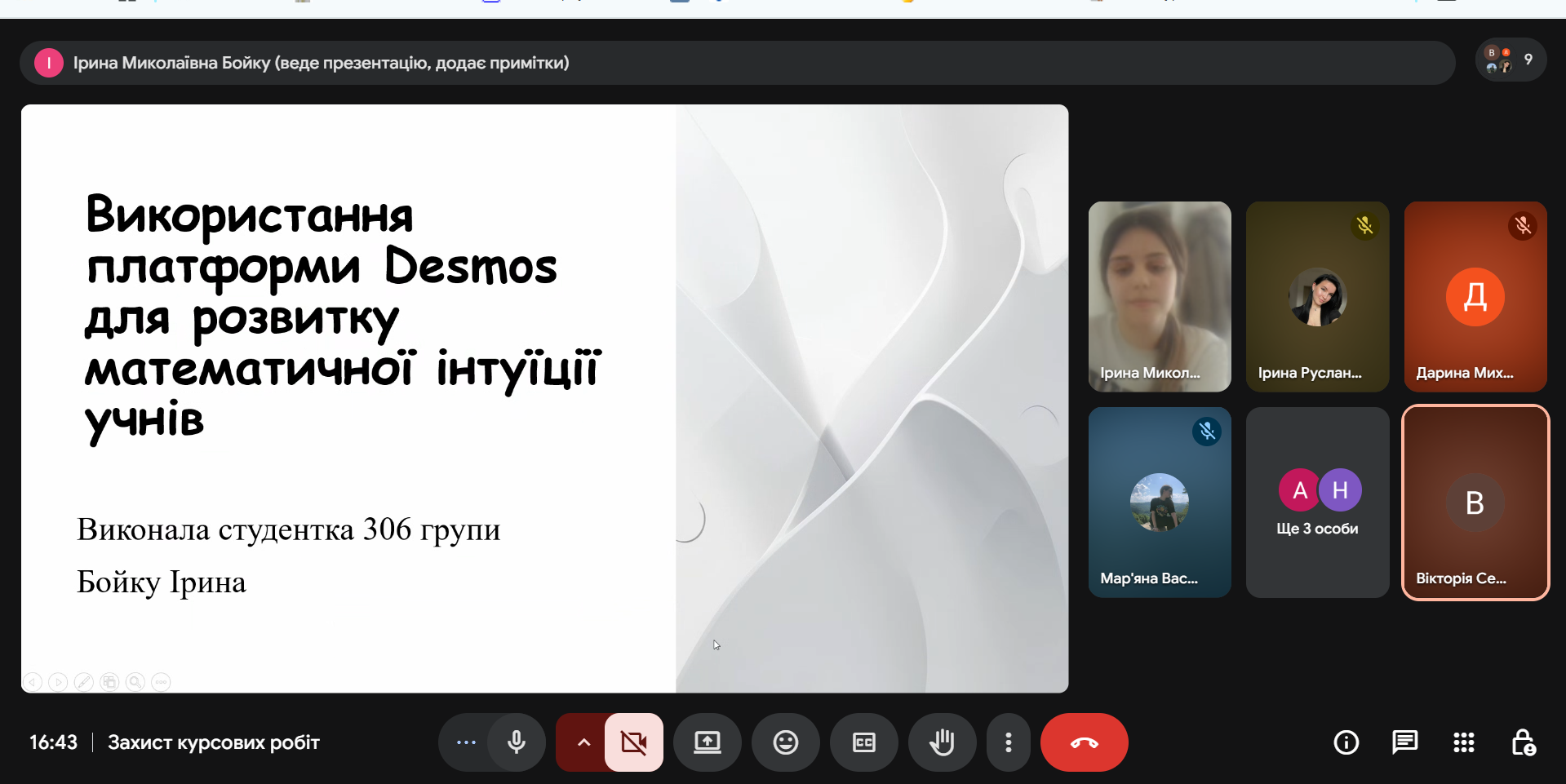Open audio settings three-dots button

pos(466,742)
